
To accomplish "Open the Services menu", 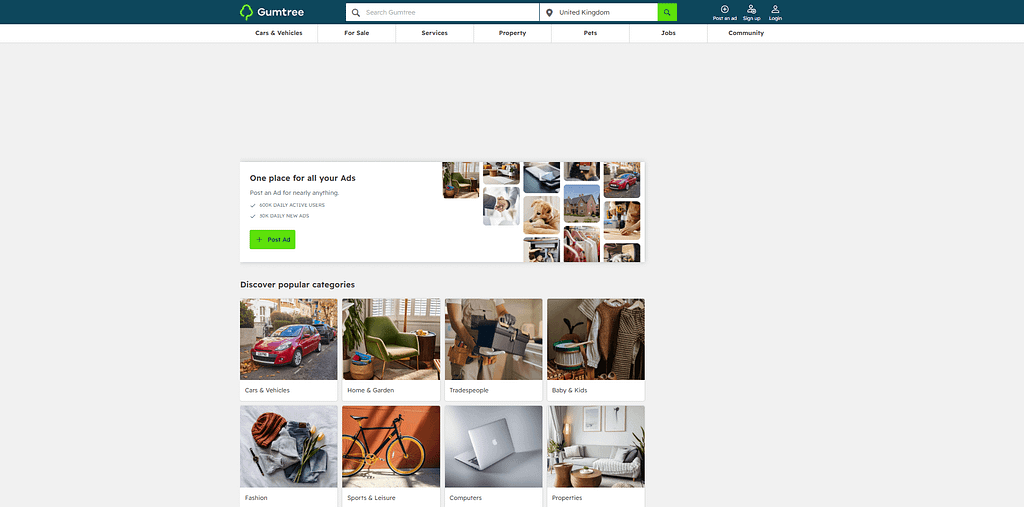I will click(x=434, y=33).
